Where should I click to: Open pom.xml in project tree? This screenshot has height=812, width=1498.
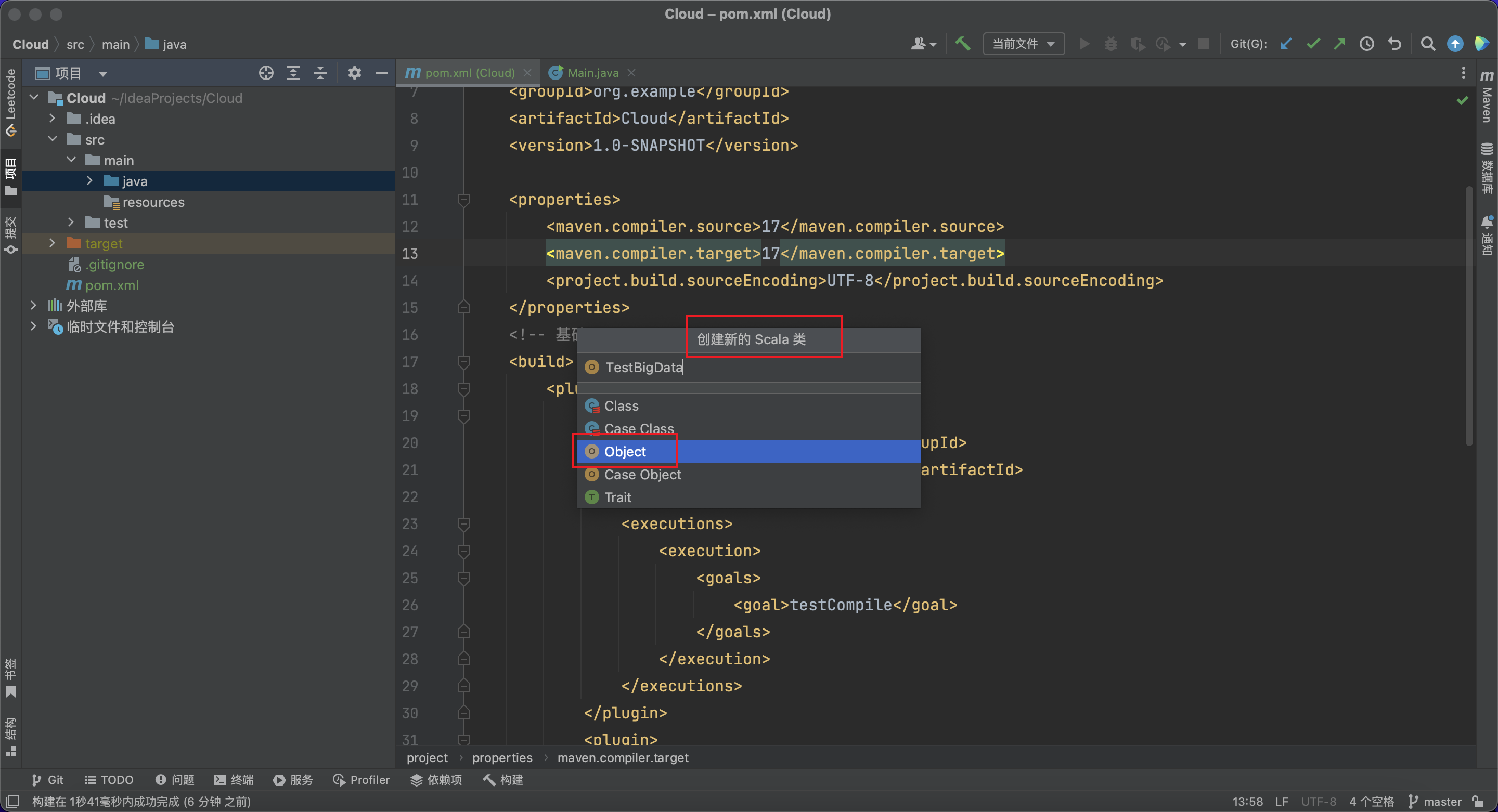[112, 285]
